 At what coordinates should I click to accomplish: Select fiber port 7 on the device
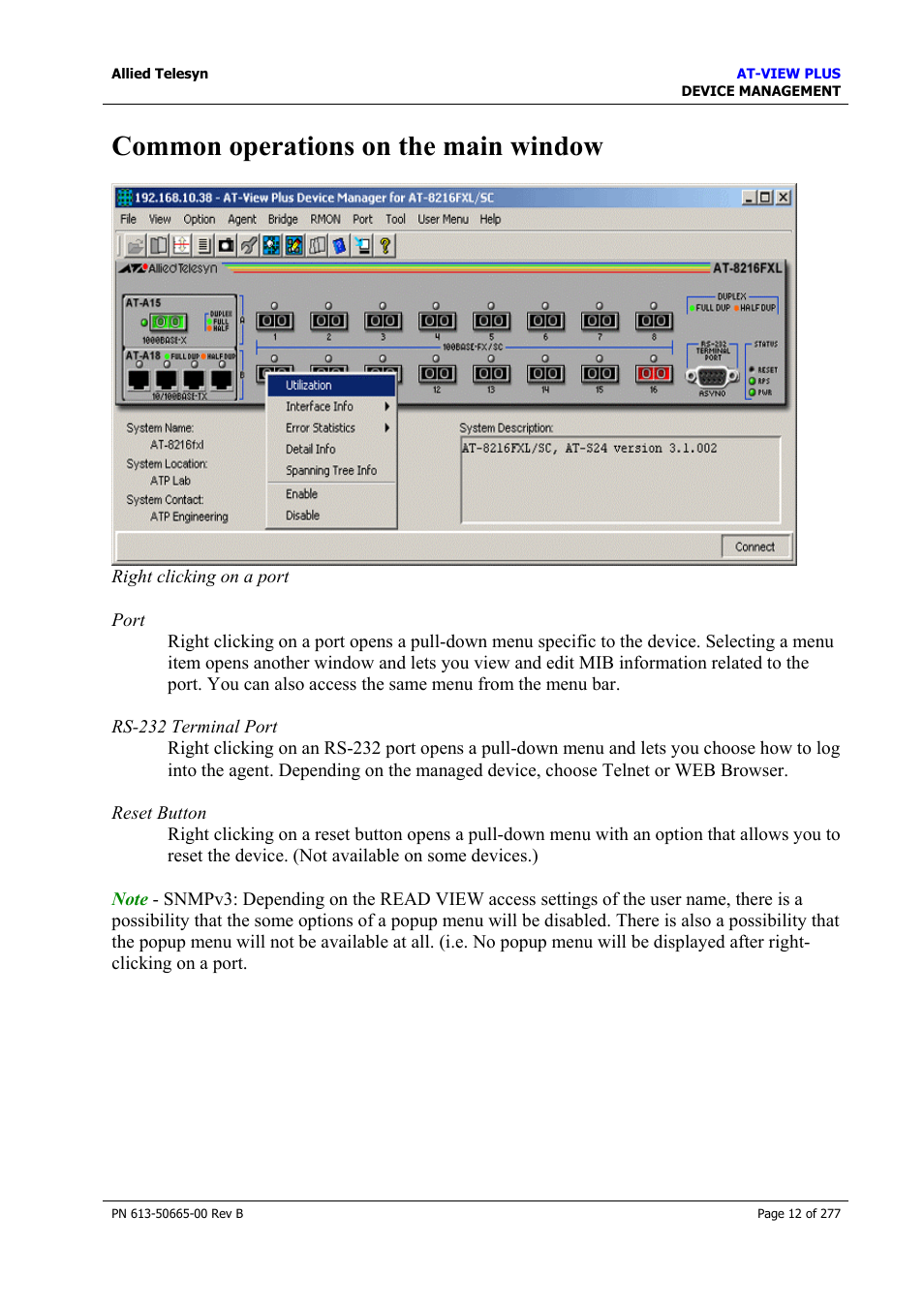(x=600, y=321)
